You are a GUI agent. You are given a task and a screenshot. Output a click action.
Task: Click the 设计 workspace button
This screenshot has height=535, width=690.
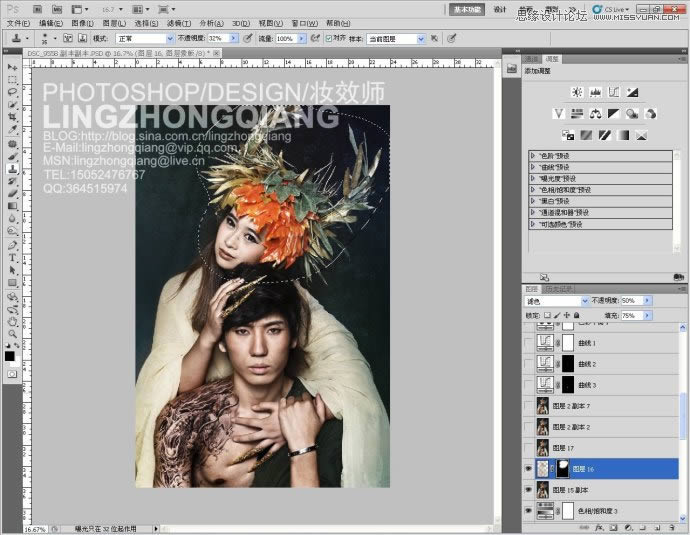[x=499, y=10]
